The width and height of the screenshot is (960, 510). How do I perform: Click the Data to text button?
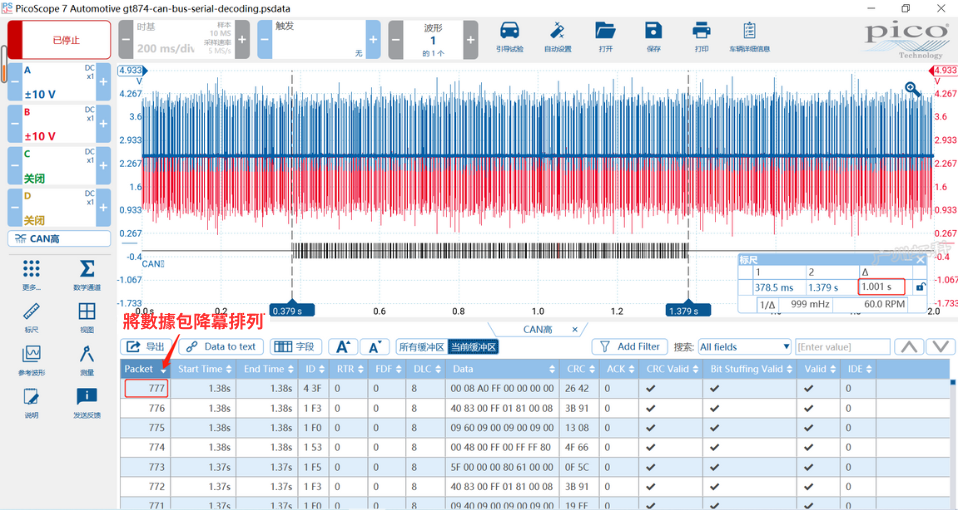point(221,347)
